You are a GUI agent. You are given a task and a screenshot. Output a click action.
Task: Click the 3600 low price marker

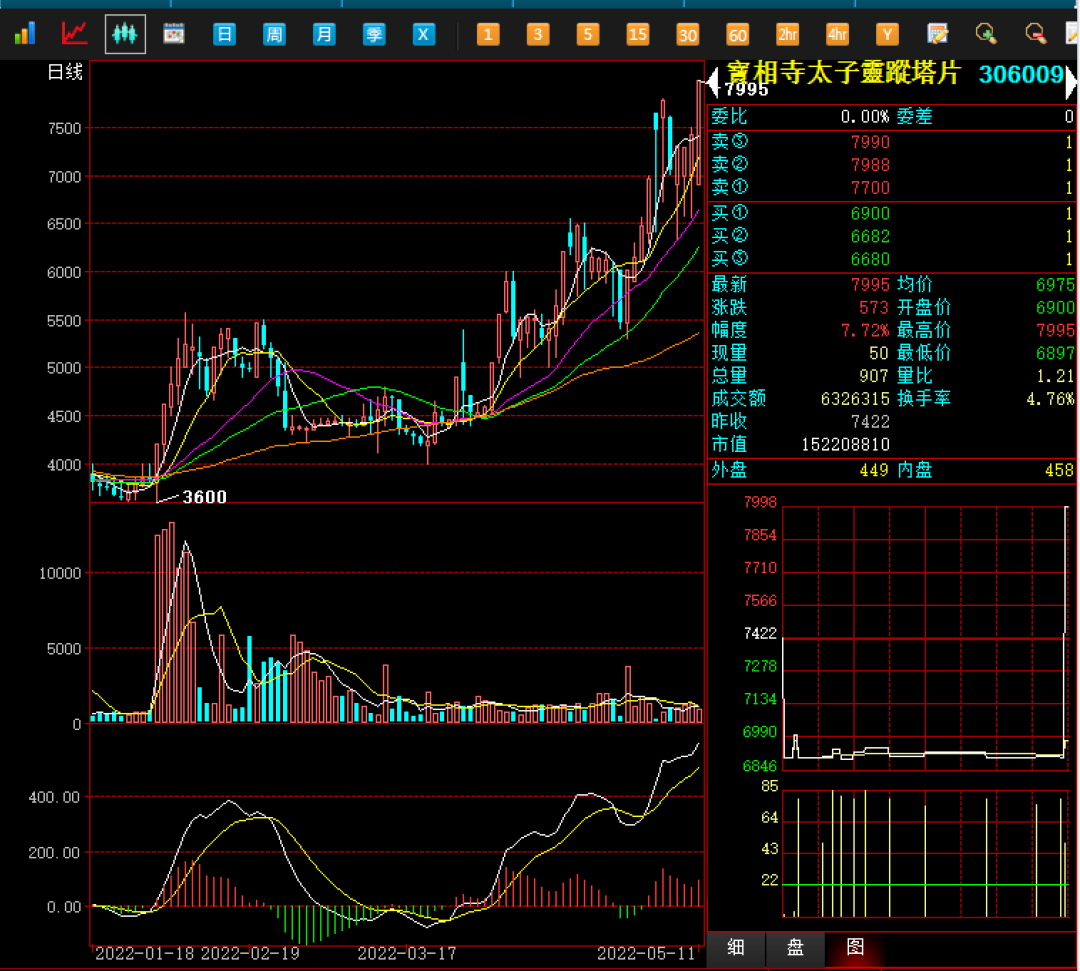204,497
